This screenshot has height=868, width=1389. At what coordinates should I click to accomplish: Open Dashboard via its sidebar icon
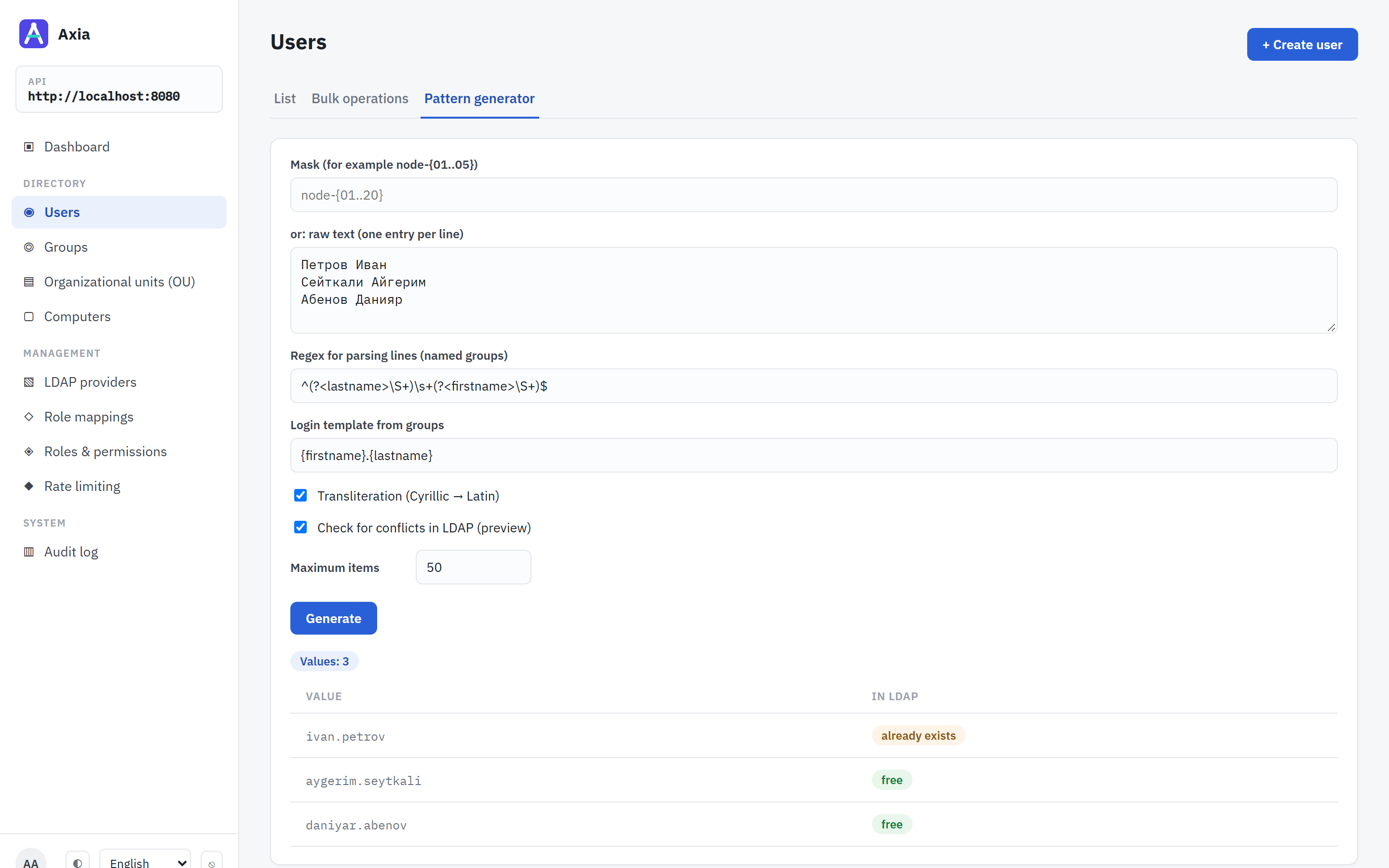pyautogui.click(x=29, y=147)
